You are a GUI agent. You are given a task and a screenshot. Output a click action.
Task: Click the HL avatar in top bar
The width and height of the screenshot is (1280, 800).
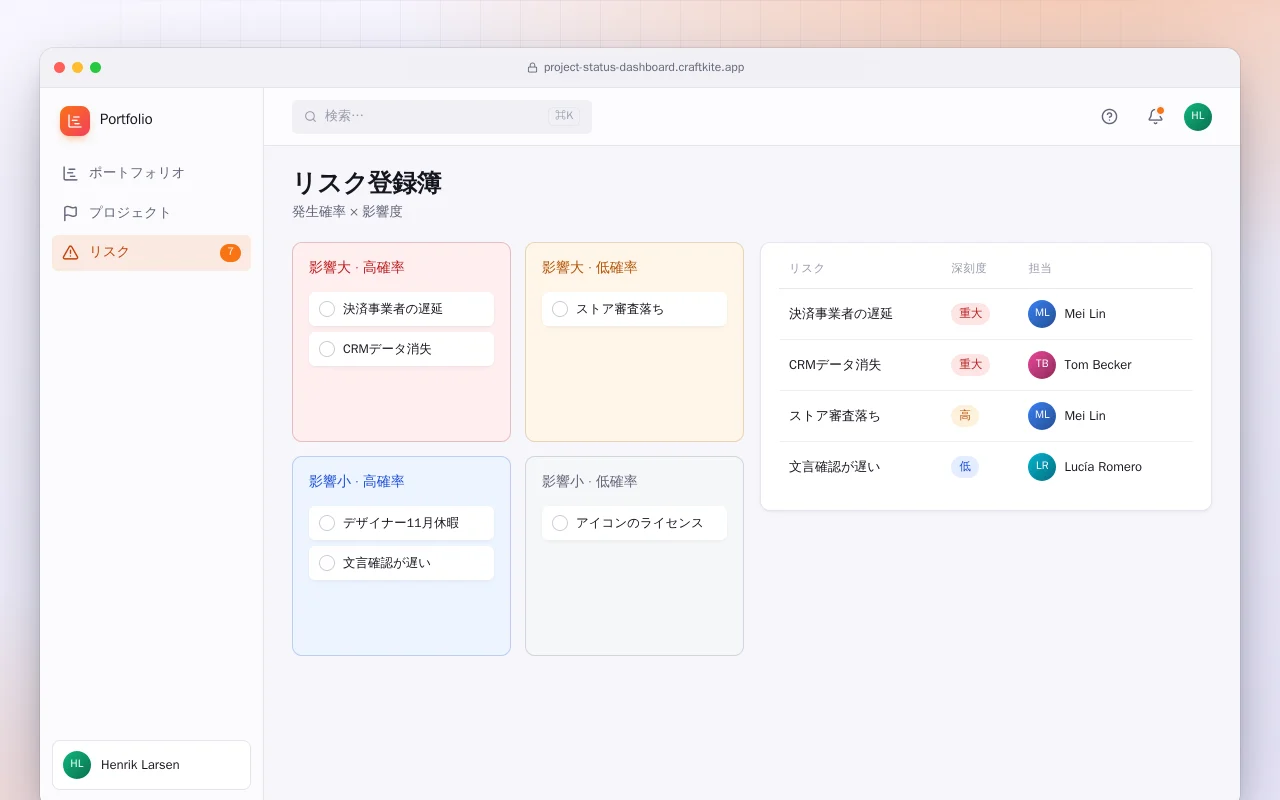coord(1198,117)
